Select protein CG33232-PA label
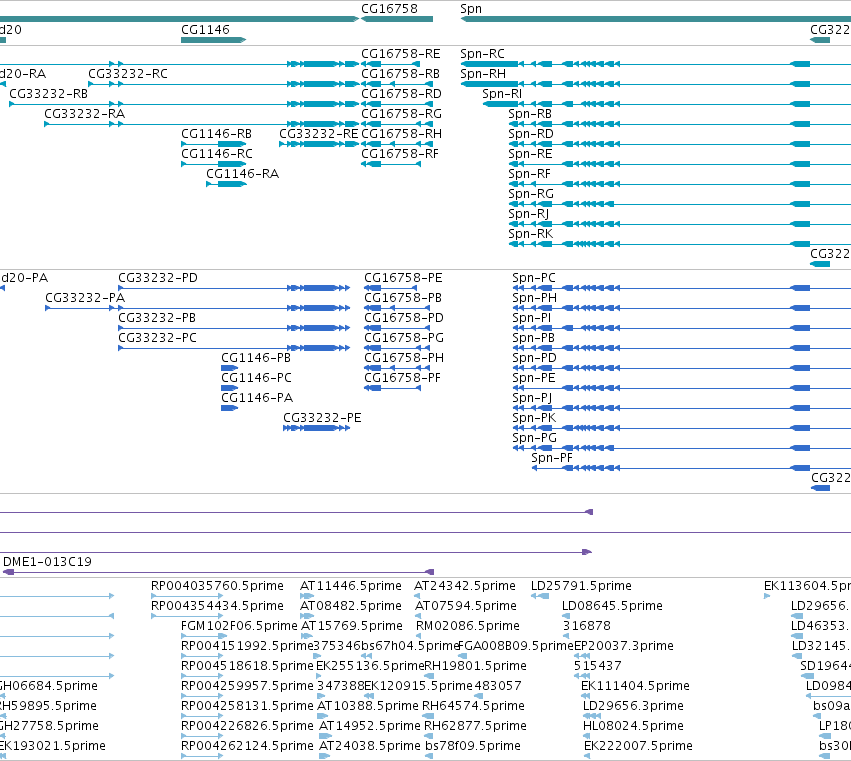851x761 pixels. [85, 298]
